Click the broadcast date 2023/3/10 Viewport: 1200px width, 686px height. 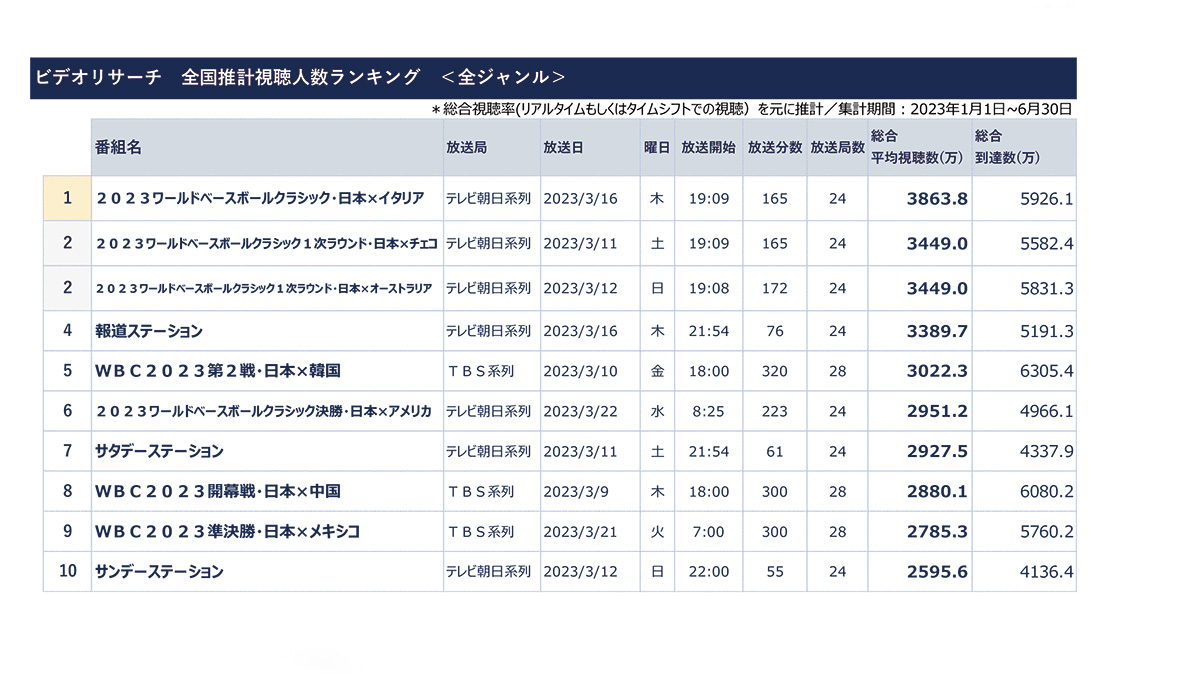coord(581,371)
